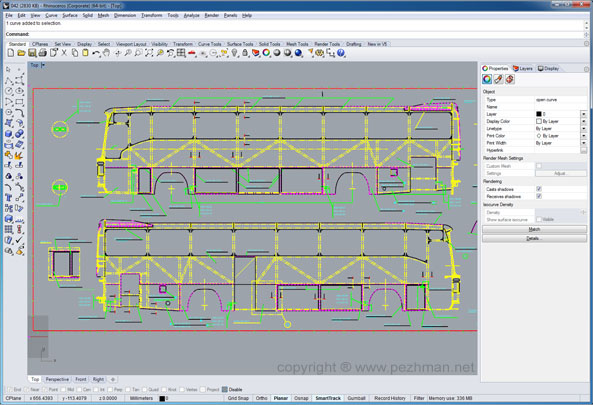This screenshot has height=405, width=593.
Task: Click the New file icon in toolbar
Action: pos(11,53)
